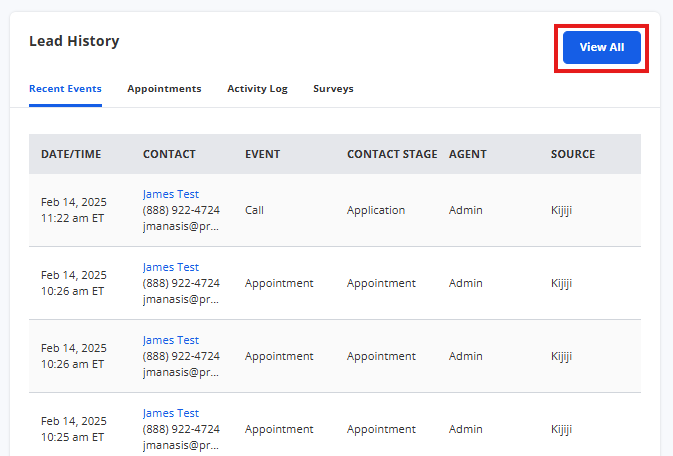
Task: Open James Test in first 10:26 am row
Action: coord(171,267)
